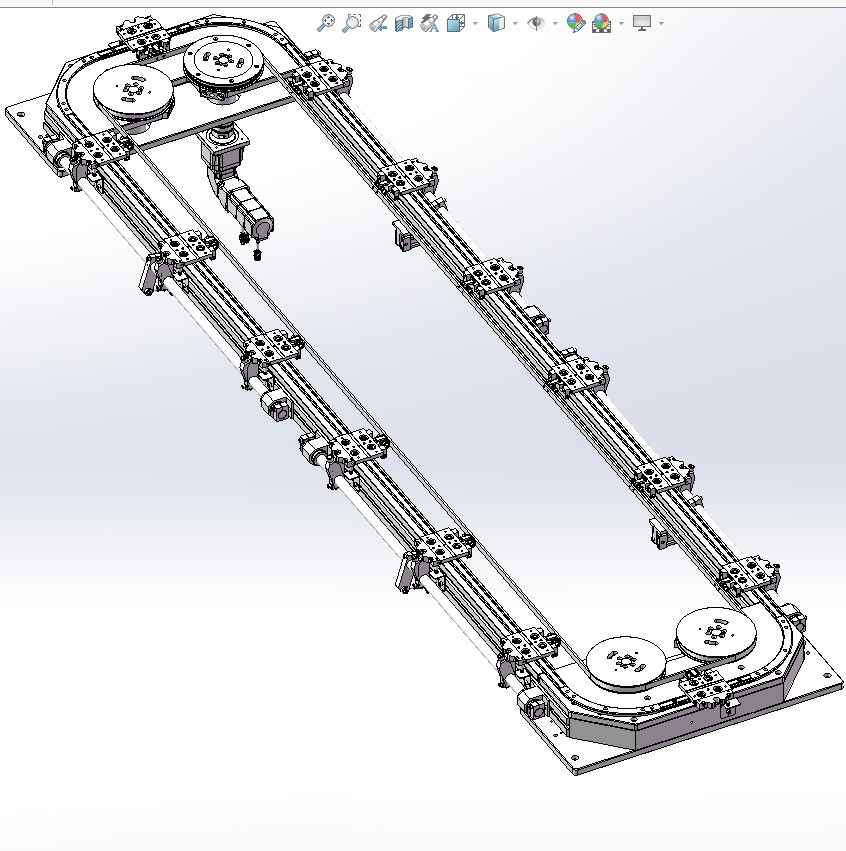Expand the View Settings dropdown
Image resolution: width=846 pixels, height=851 pixels.
(x=659, y=22)
